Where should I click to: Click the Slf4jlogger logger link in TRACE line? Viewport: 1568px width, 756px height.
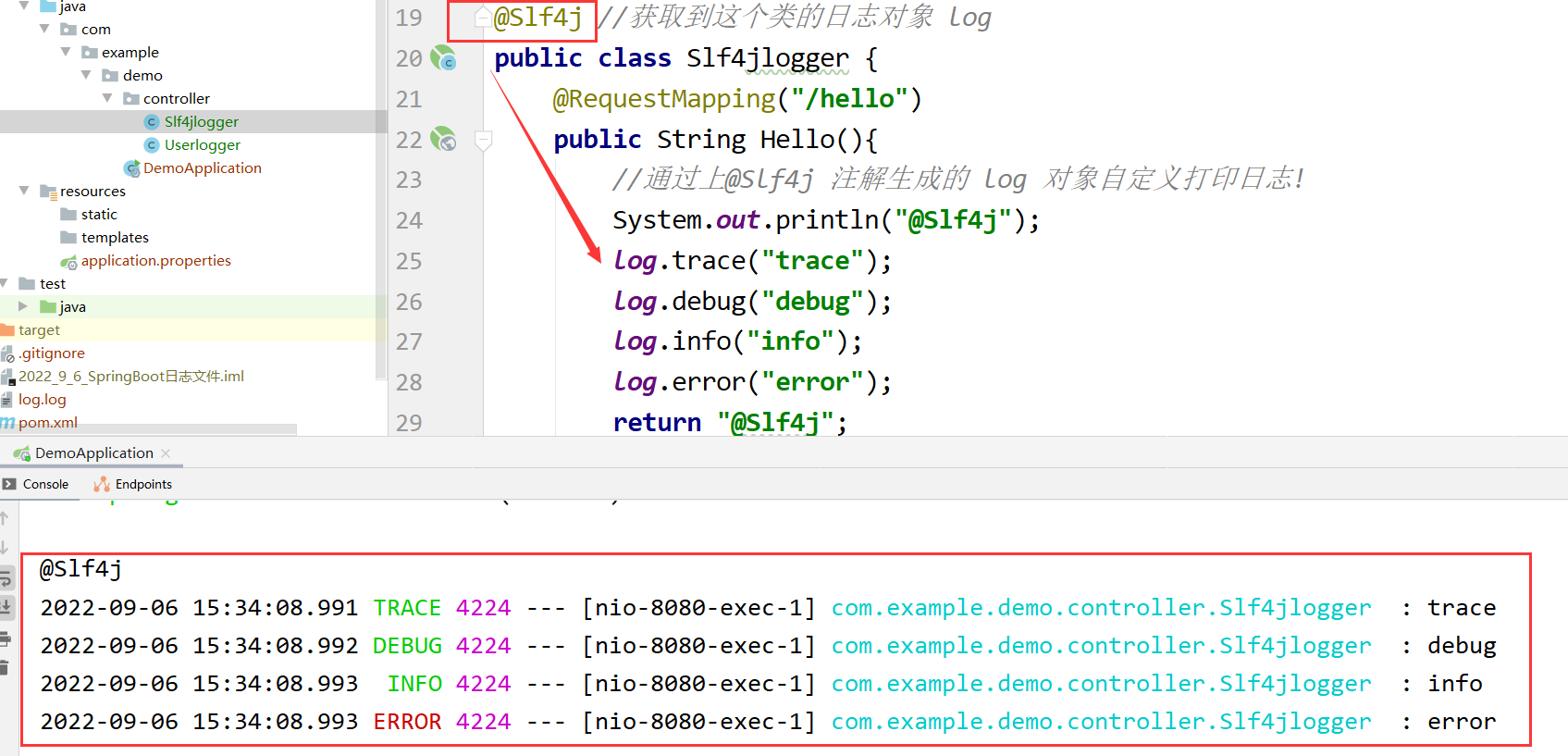click(1101, 608)
